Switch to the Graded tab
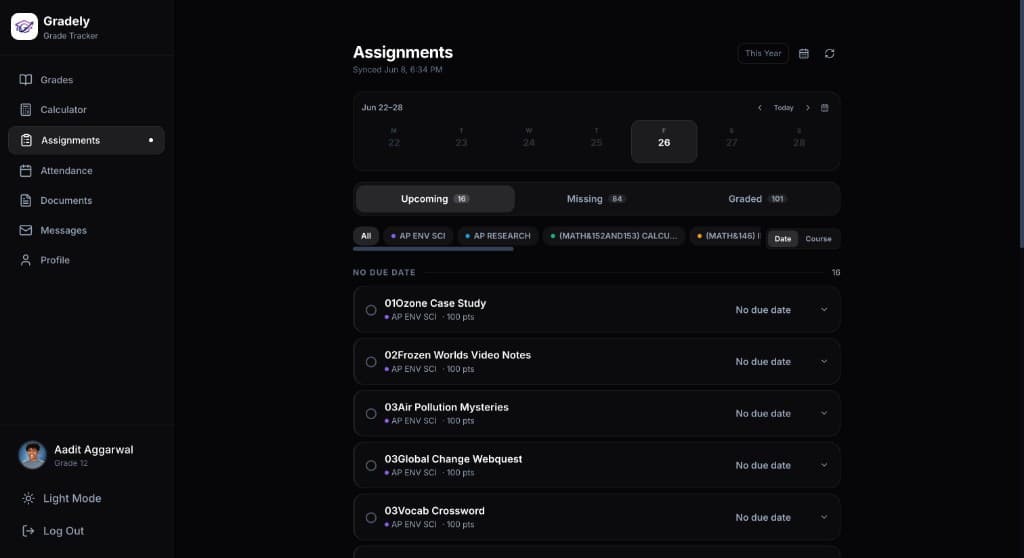Image resolution: width=1024 pixels, height=558 pixels. click(757, 199)
